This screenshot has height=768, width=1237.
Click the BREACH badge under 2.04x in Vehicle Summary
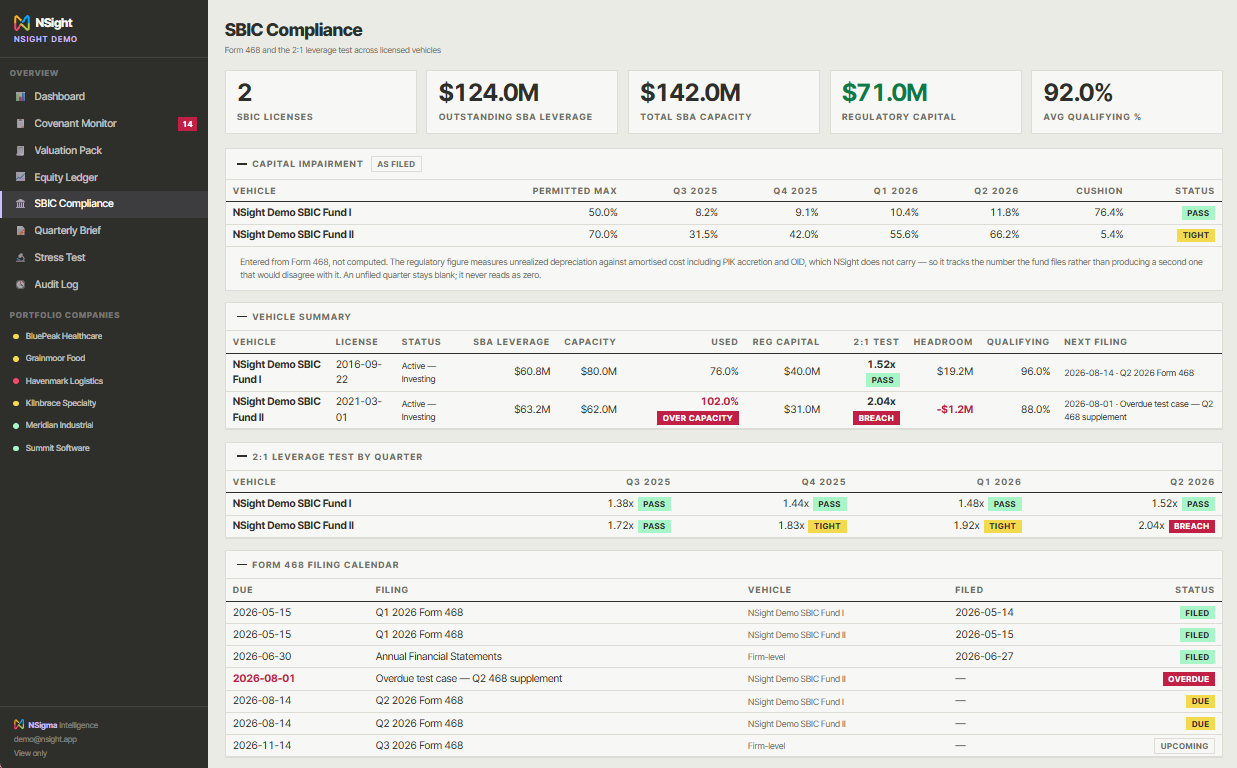pyautogui.click(x=876, y=418)
